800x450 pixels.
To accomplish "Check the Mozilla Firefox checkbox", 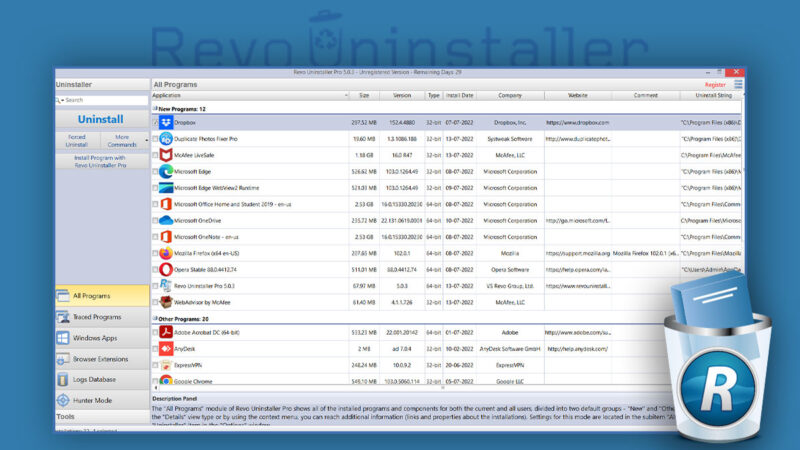I will coord(155,253).
